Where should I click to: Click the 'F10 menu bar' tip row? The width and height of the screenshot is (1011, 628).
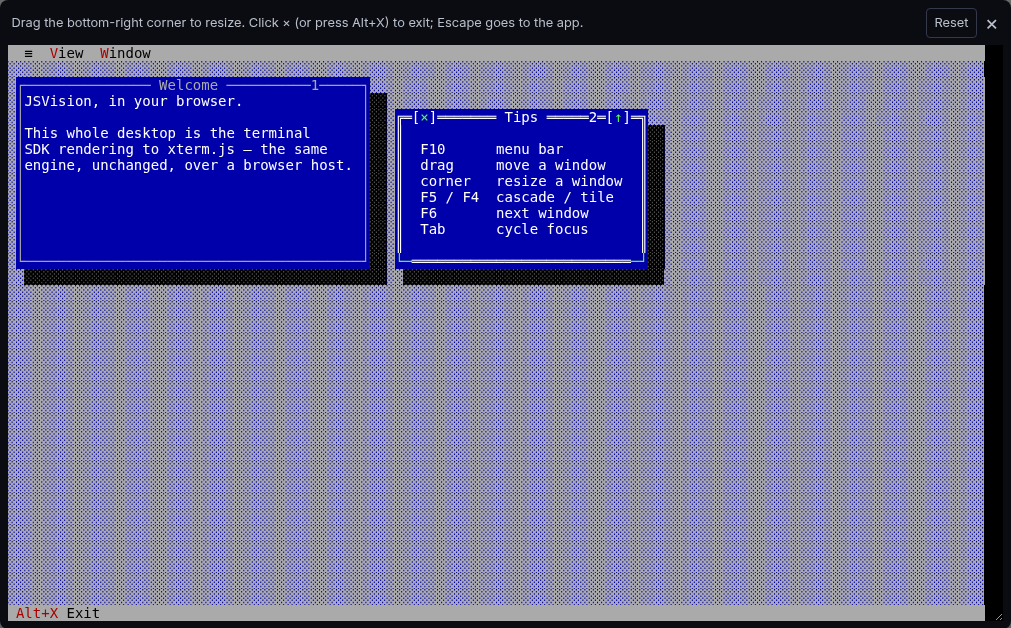(492, 150)
